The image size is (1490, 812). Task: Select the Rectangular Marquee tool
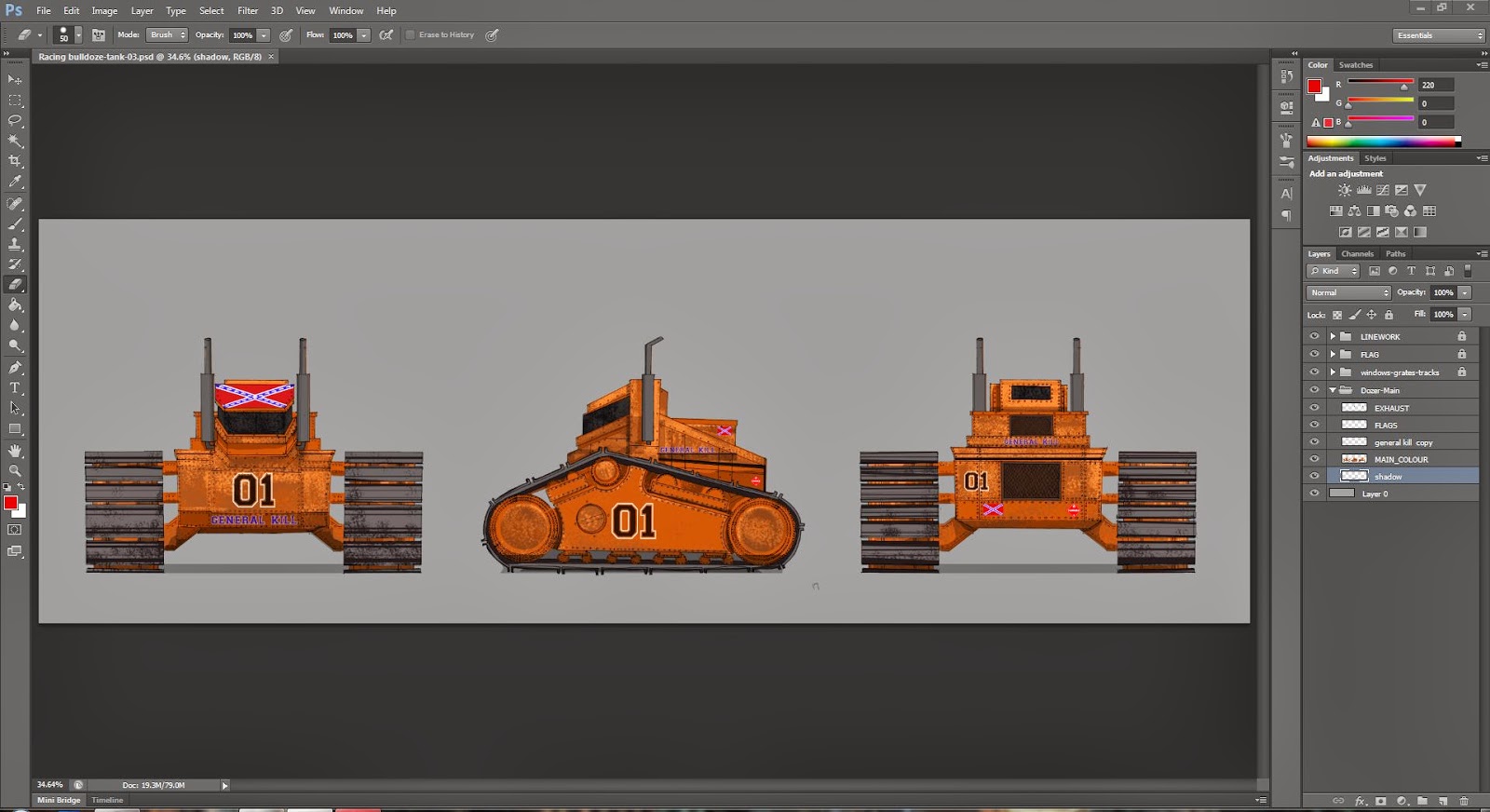[x=15, y=101]
